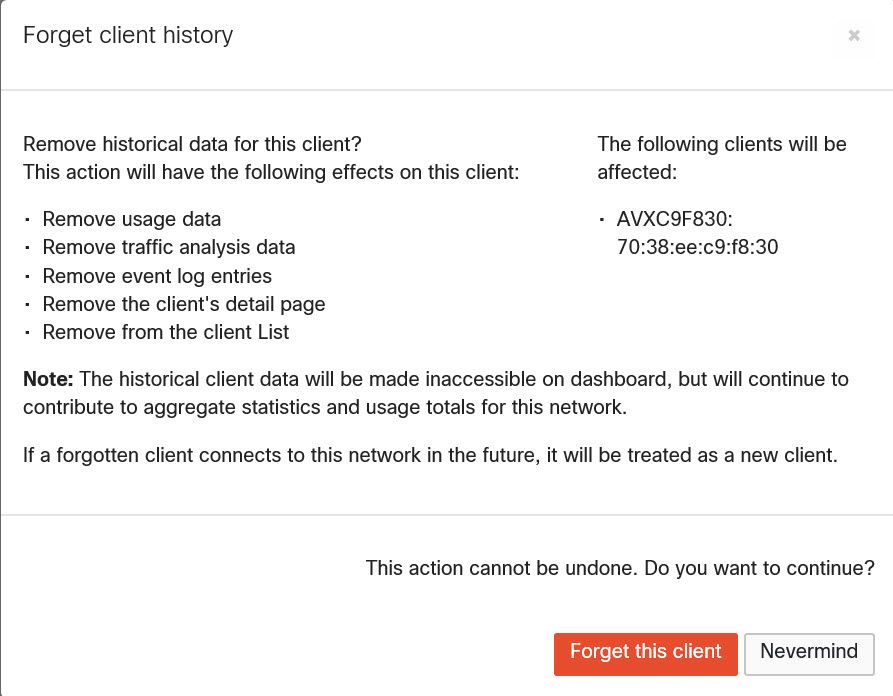This screenshot has height=696, width=893.
Task: Click the action cannot be undone warning
Action: [x=620, y=568]
